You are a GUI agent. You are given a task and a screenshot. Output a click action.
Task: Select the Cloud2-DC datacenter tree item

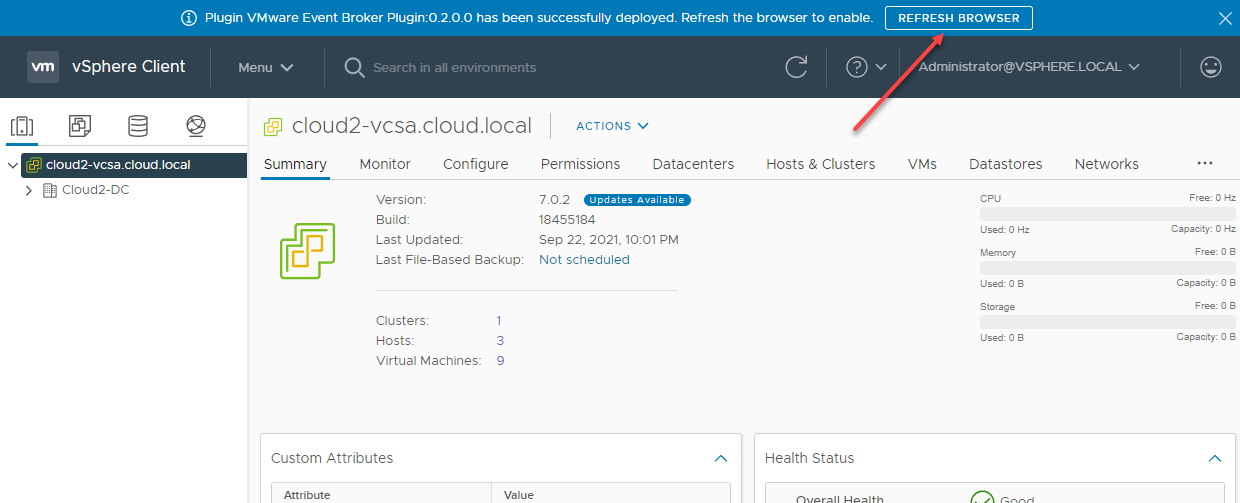(x=95, y=190)
